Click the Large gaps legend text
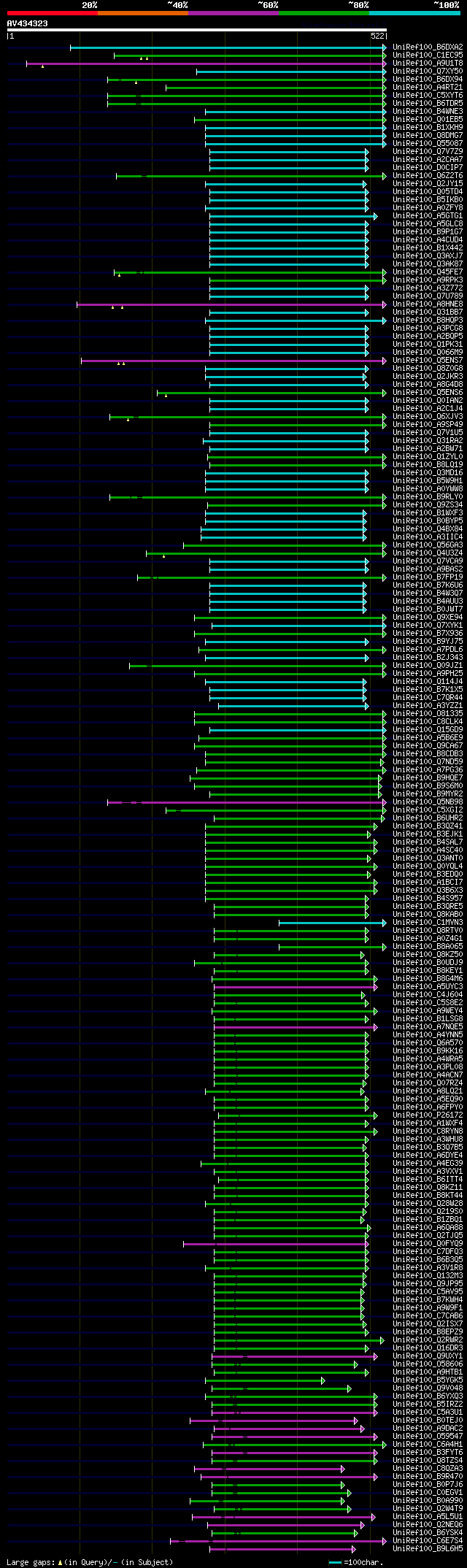The image size is (467, 1568). click(x=90, y=1562)
